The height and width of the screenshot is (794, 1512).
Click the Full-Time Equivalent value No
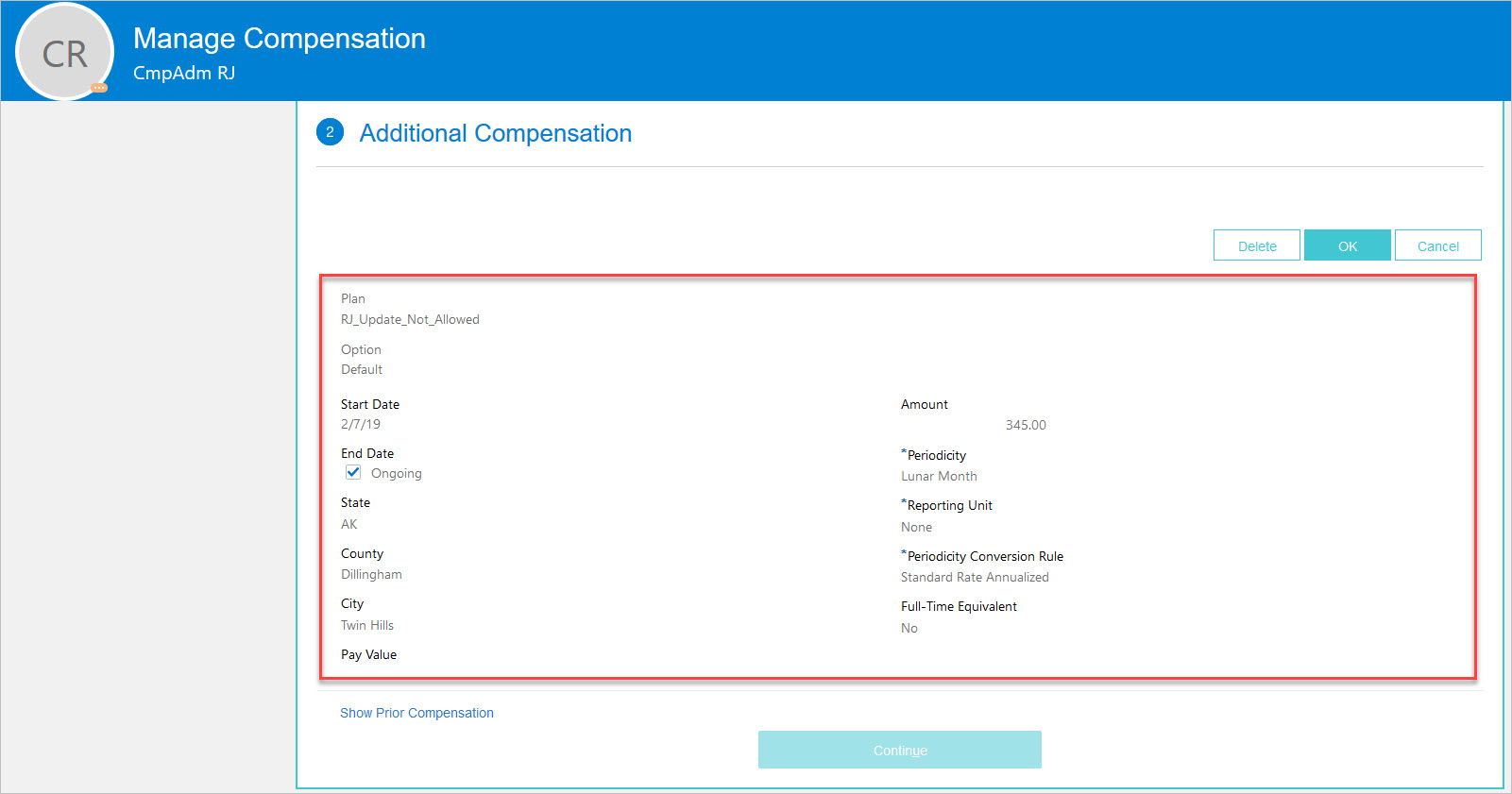click(909, 628)
